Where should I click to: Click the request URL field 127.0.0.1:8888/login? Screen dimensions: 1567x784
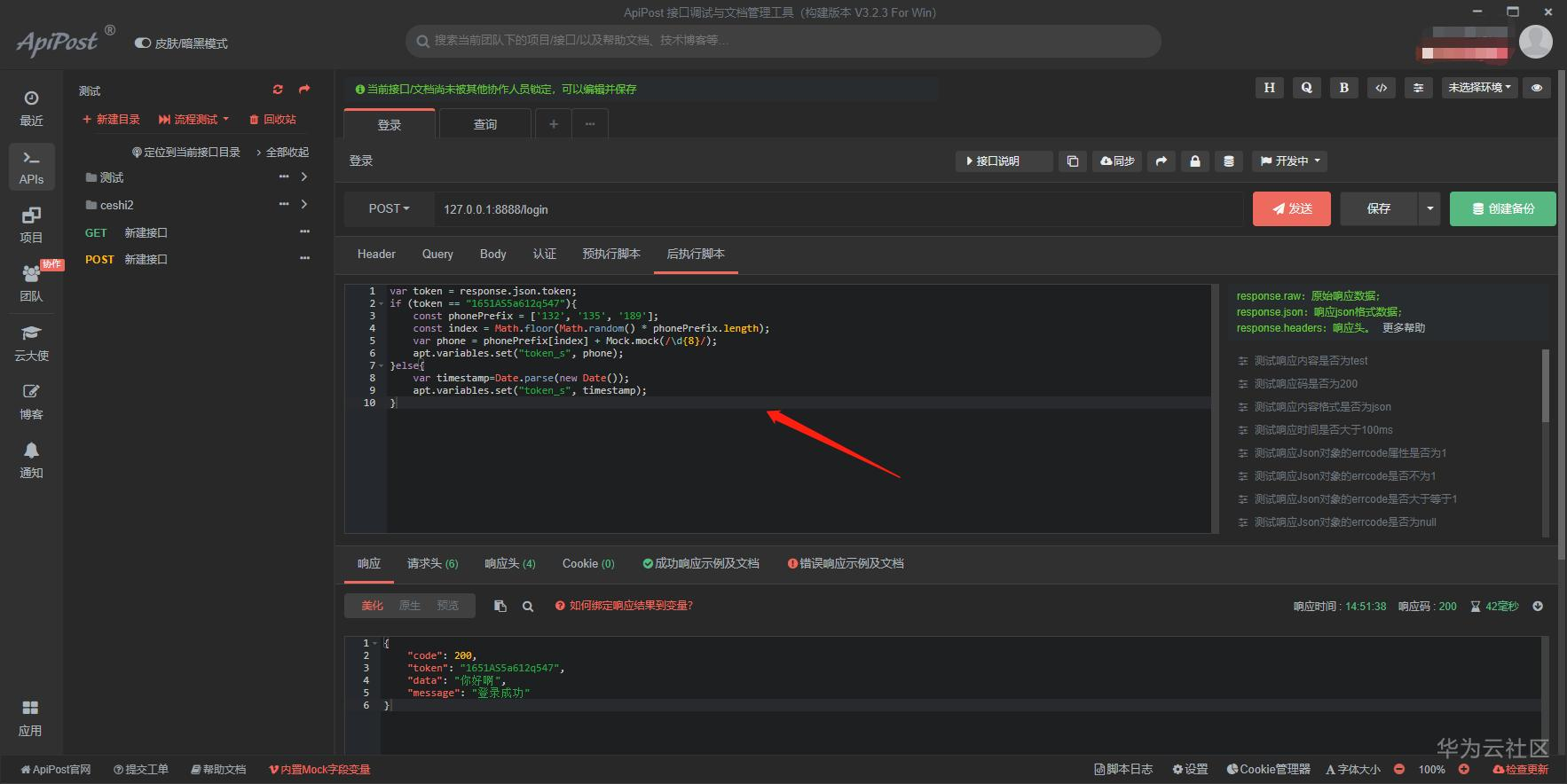838,209
